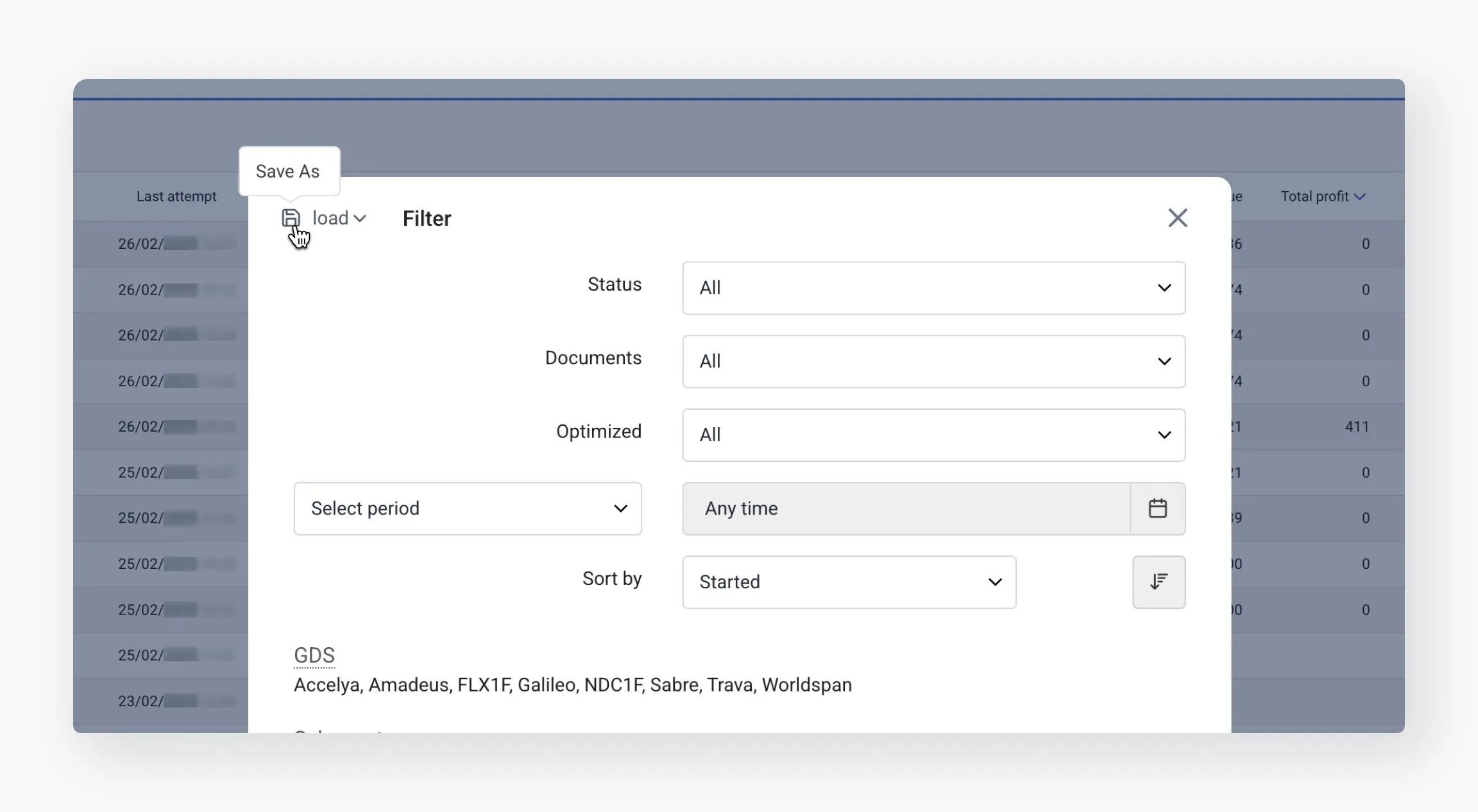The height and width of the screenshot is (812, 1478).
Task: Click the chevron in Status field
Action: tap(1164, 288)
